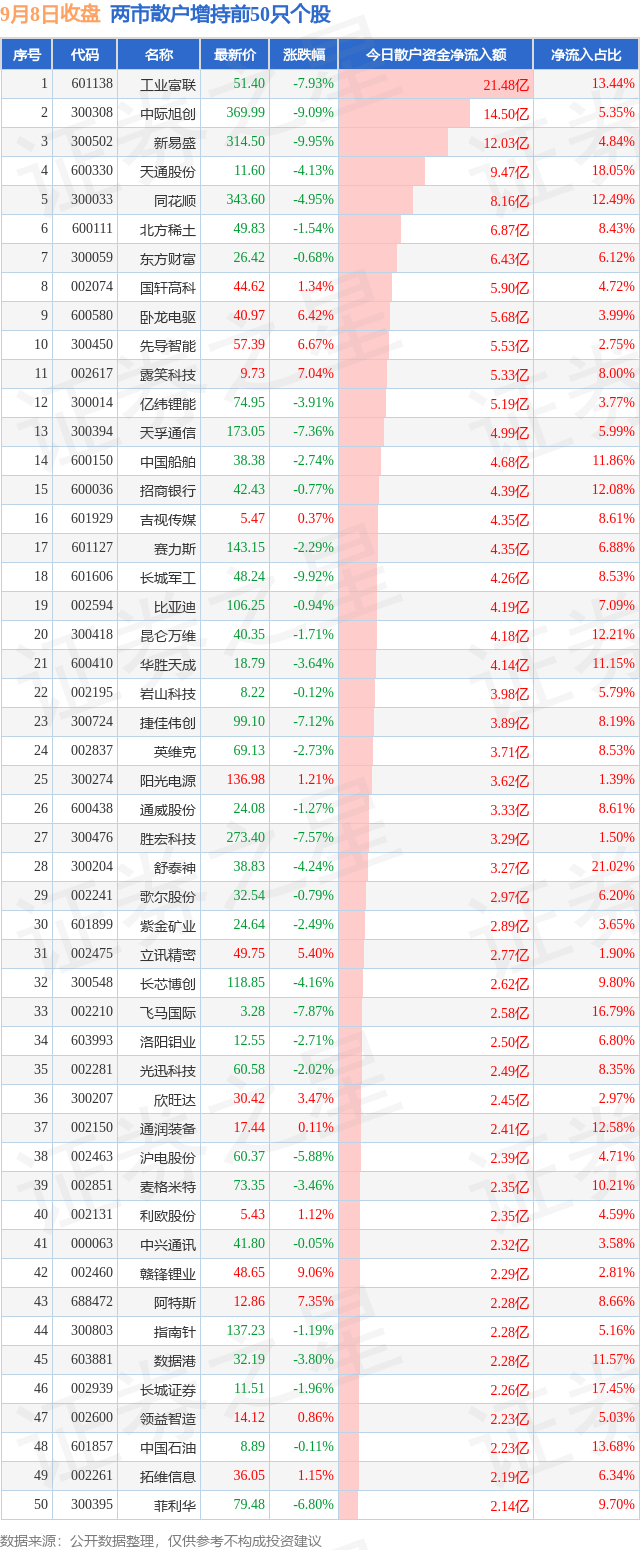
Task: Click stock code 600111
Action: pos(93,229)
